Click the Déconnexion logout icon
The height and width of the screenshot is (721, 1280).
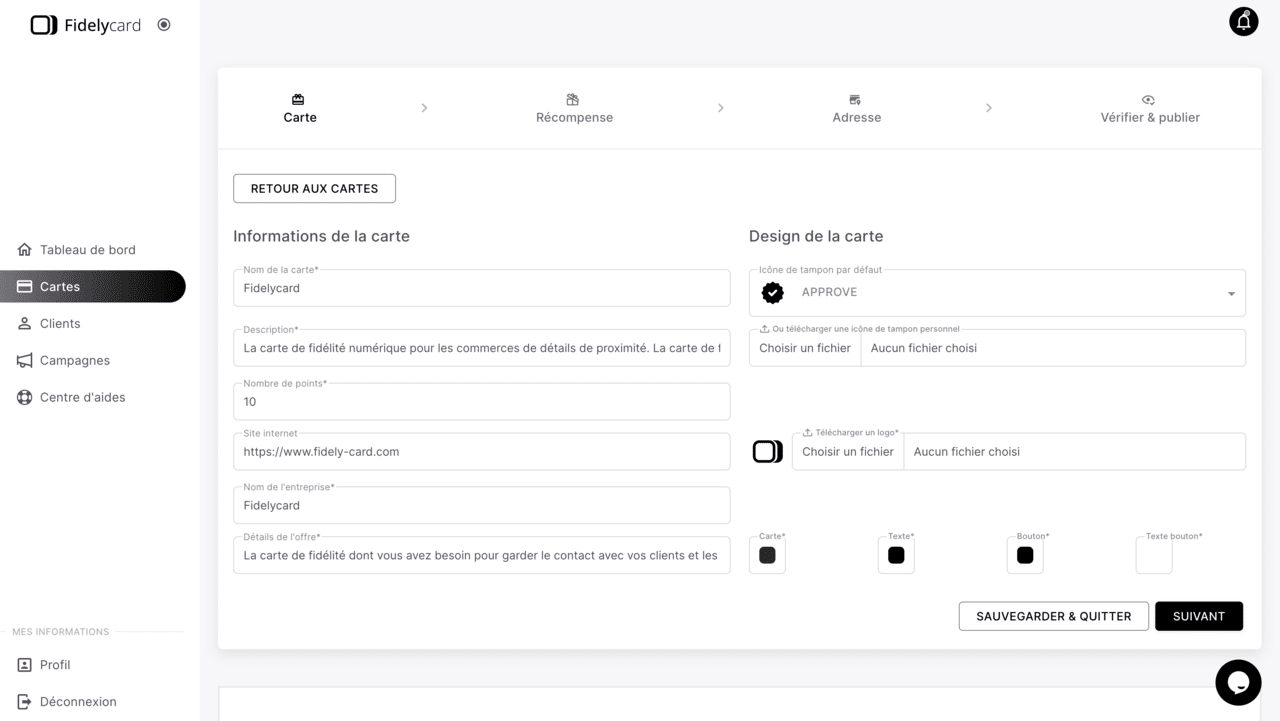coord(25,702)
